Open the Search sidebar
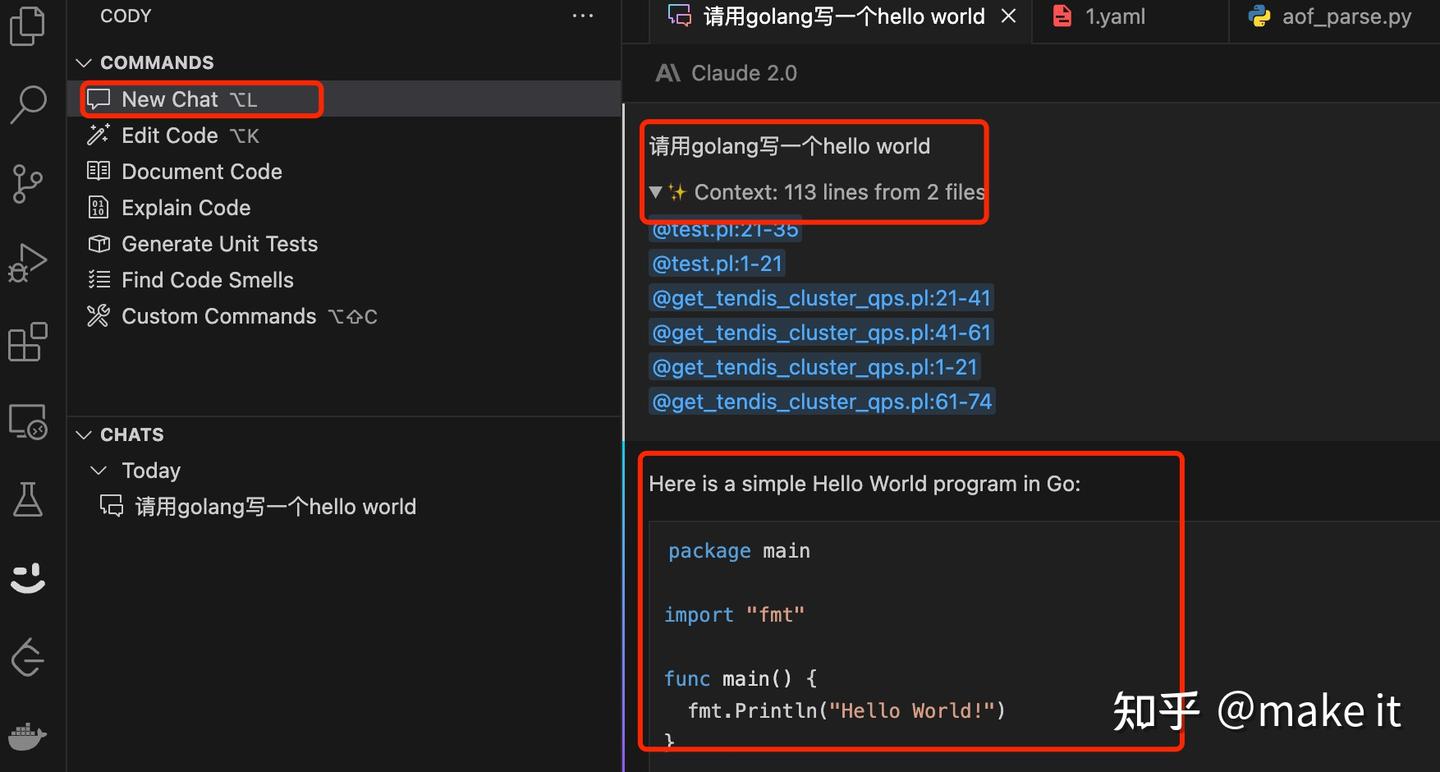The height and width of the screenshot is (772, 1440). [x=27, y=104]
